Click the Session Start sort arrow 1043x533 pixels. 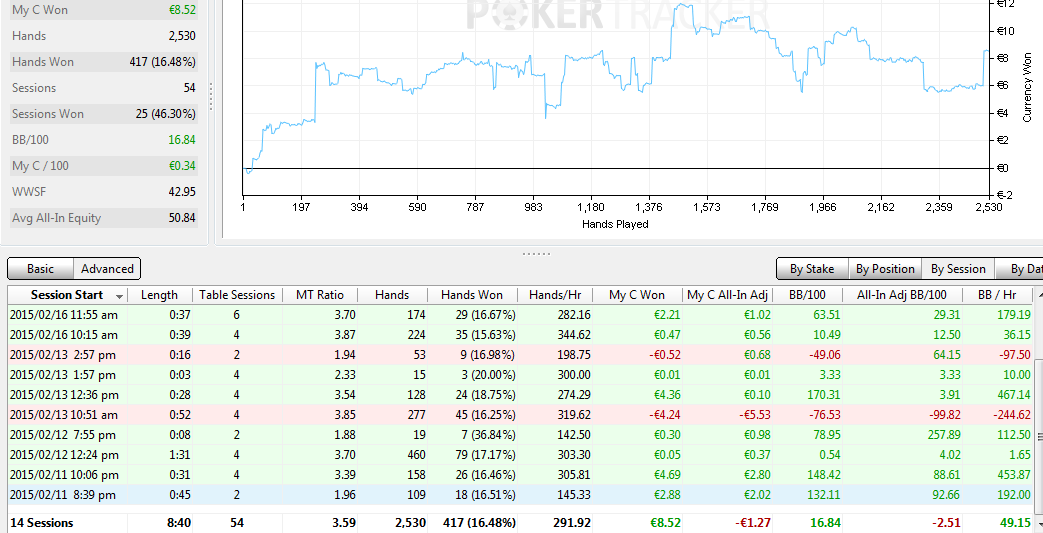point(120,296)
